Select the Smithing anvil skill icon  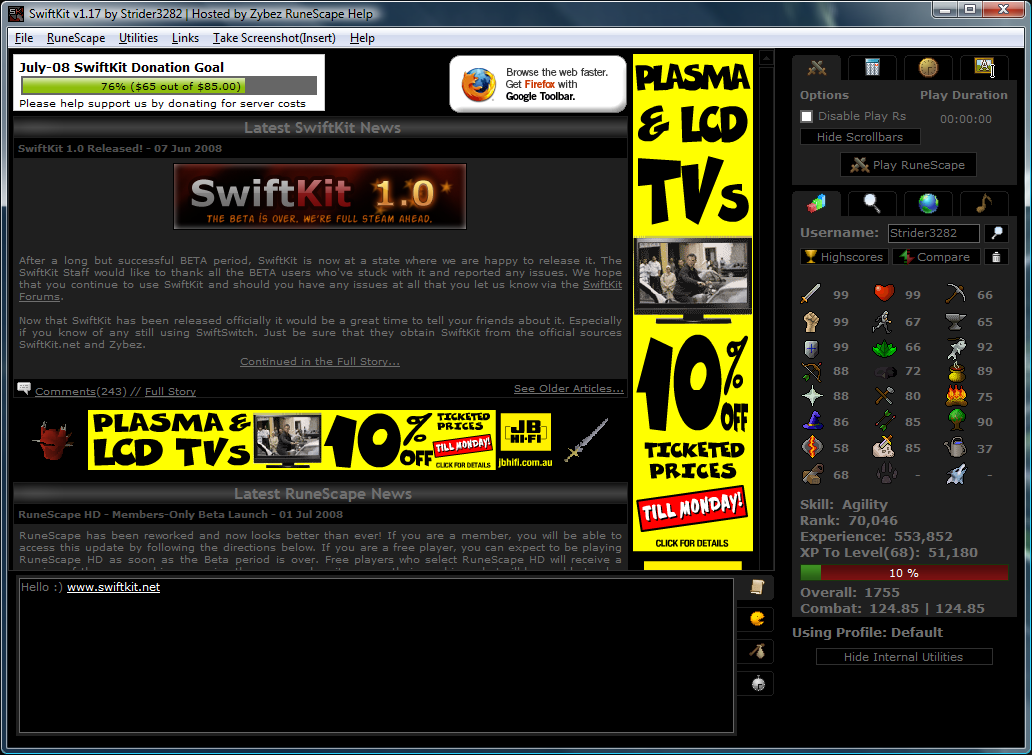click(x=956, y=321)
